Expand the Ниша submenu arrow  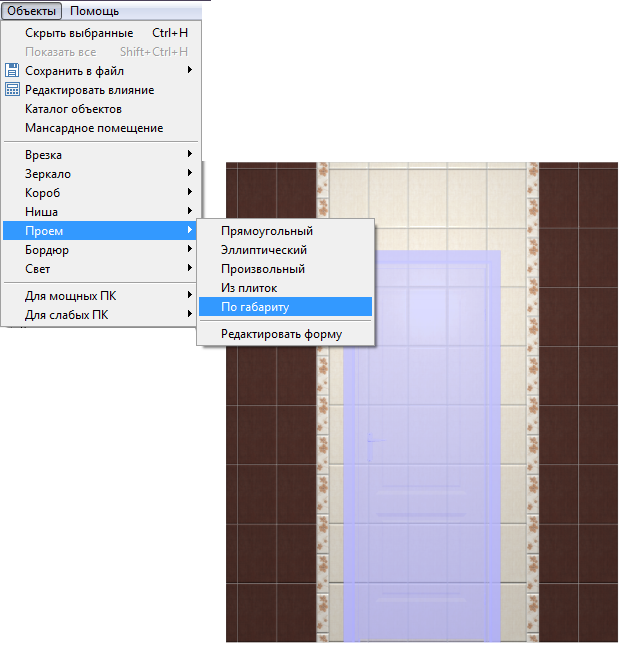[190, 210]
